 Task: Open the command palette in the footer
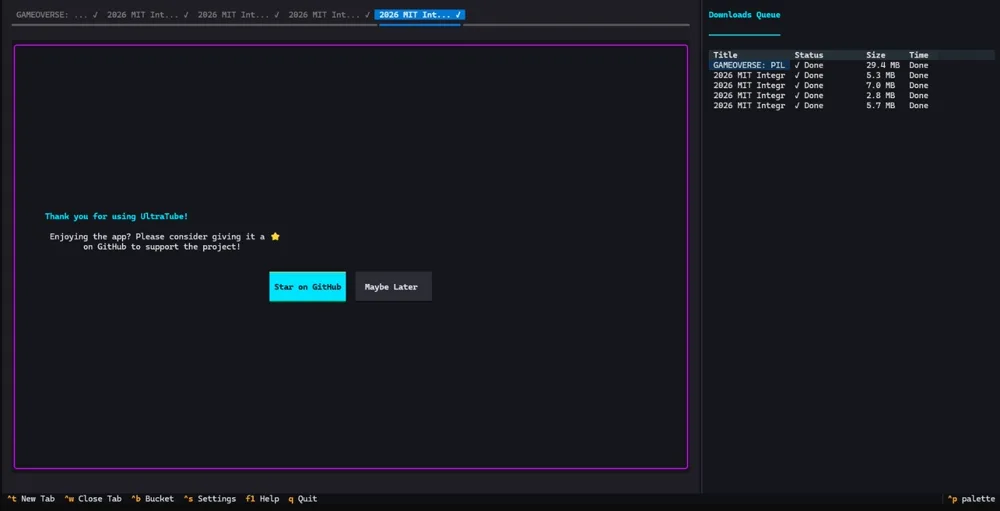[971, 499]
